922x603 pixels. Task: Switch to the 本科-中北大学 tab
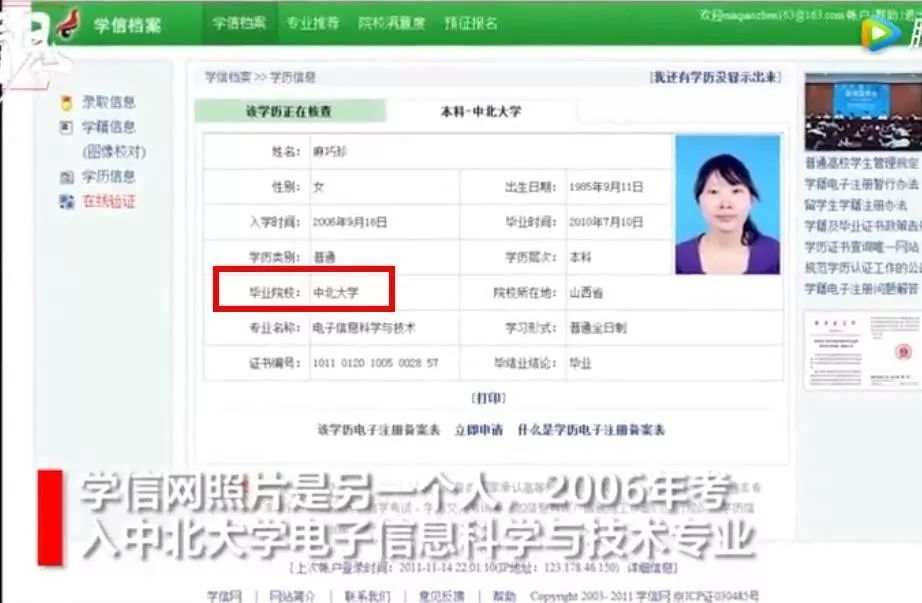point(480,111)
